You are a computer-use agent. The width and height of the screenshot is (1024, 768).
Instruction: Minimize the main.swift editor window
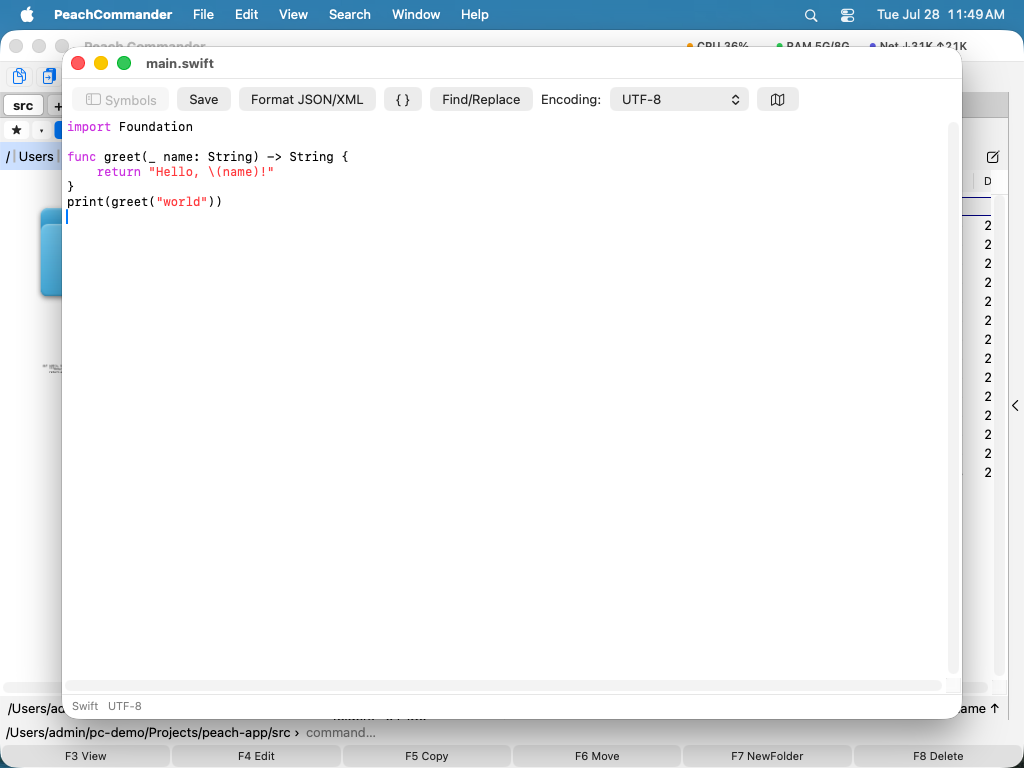[x=101, y=63]
